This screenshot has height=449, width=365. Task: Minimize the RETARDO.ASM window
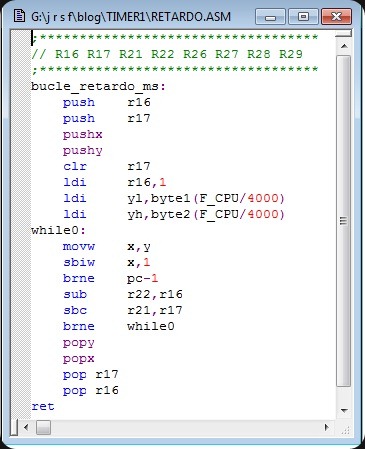tap(270, 17)
